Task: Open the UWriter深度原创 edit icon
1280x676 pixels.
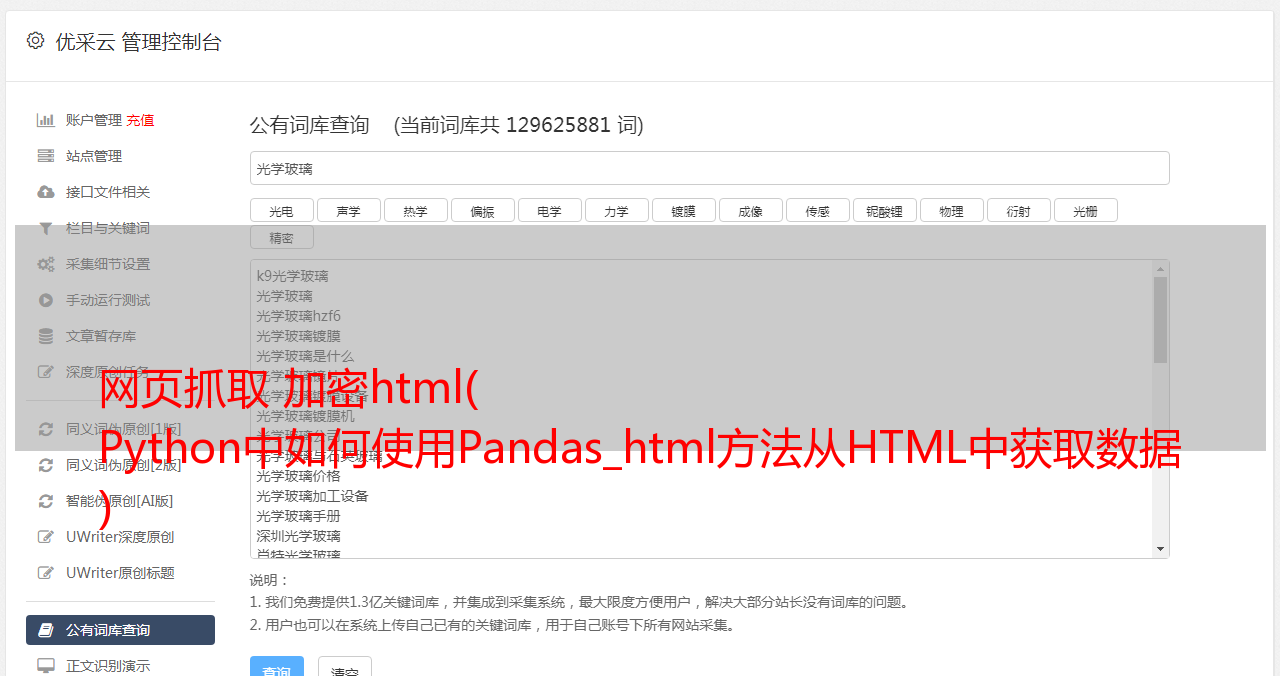Action: point(46,537)
